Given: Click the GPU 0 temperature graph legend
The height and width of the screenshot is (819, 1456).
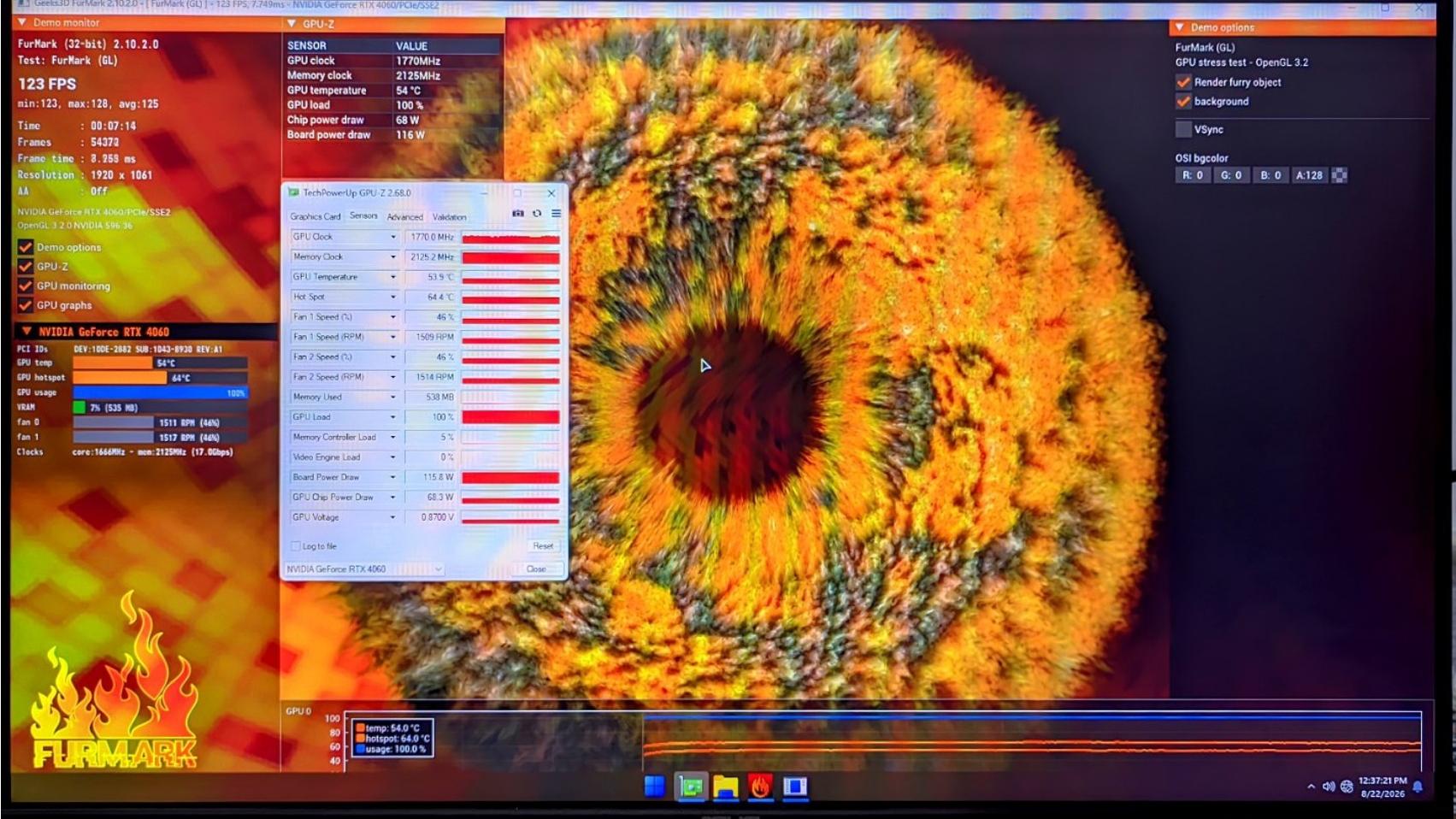Looking at the screenshot, I should point(393,739).
